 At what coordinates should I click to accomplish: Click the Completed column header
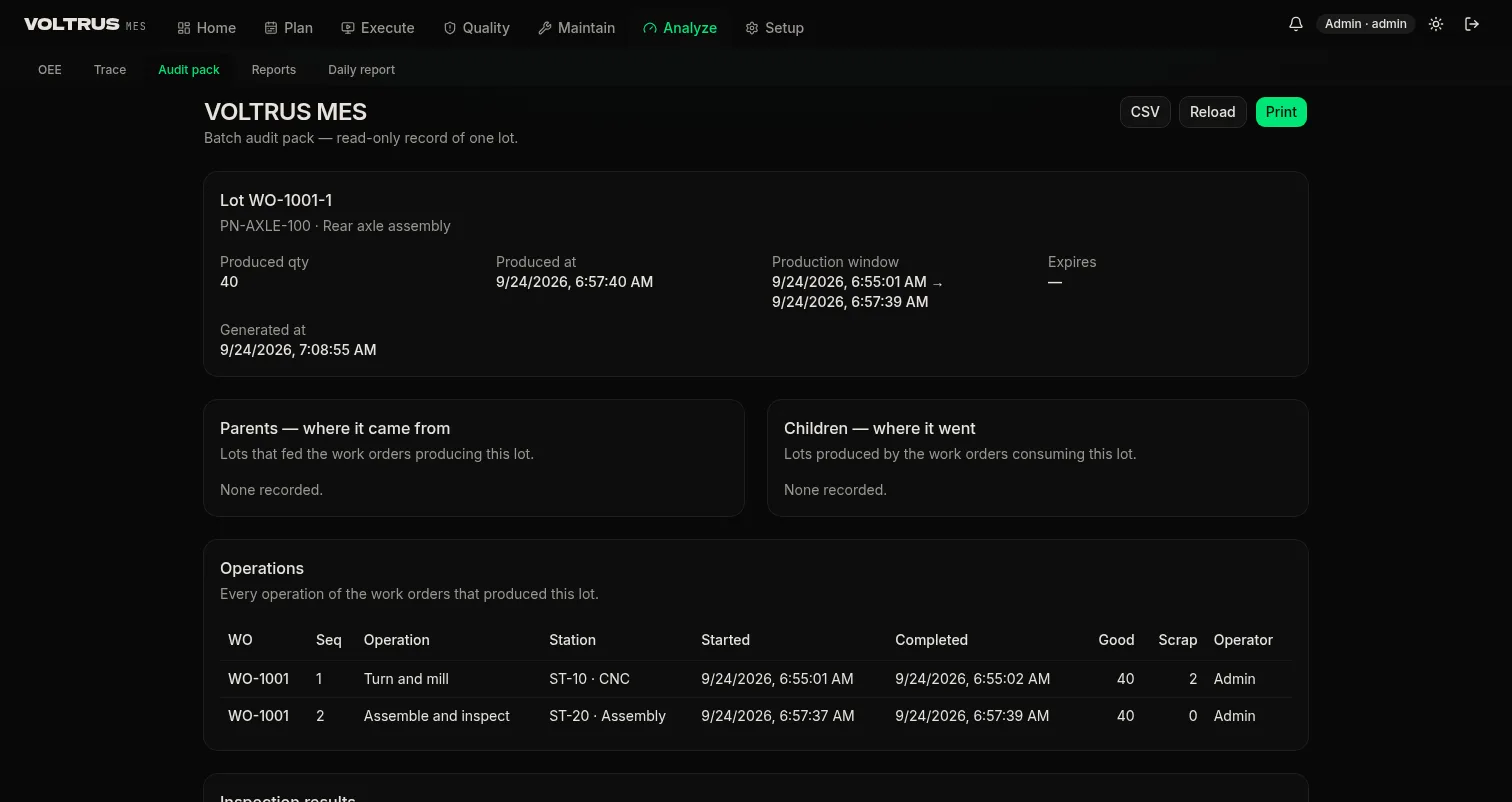[931, 640]
